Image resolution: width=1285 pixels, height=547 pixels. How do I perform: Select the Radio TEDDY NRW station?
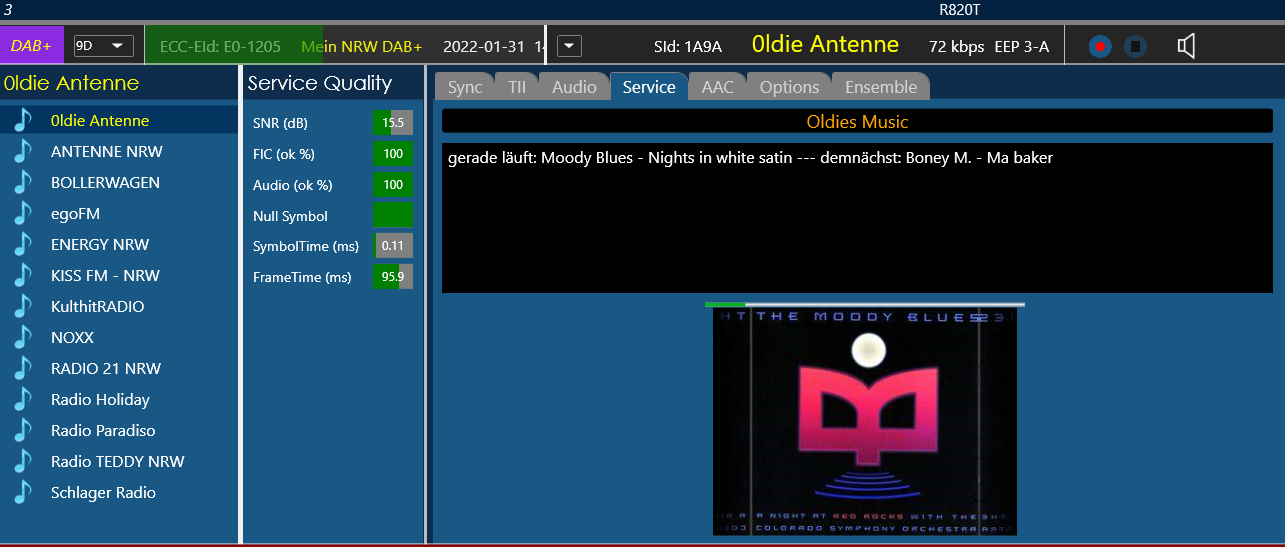click(x=118, y=462)
